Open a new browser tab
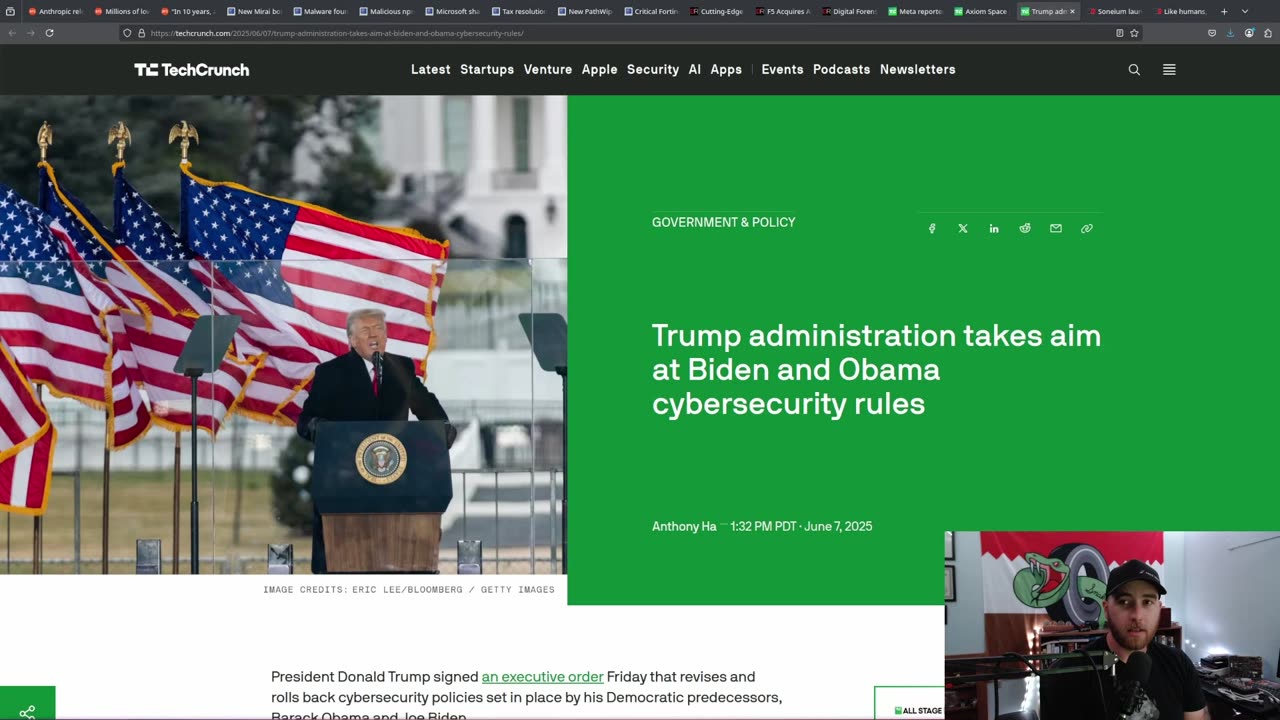Image resolution: width=1280 pixels, height=720 pixels. pyautogui.click(x=1224, y=11)
